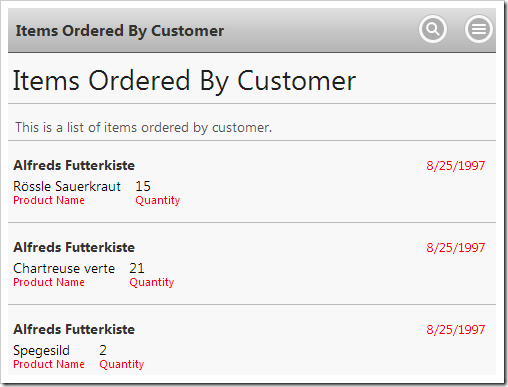This screenshot has height=387, width=508.
Task: Select the Rössle Sauerkraut order row
Action: coord(252,182)
